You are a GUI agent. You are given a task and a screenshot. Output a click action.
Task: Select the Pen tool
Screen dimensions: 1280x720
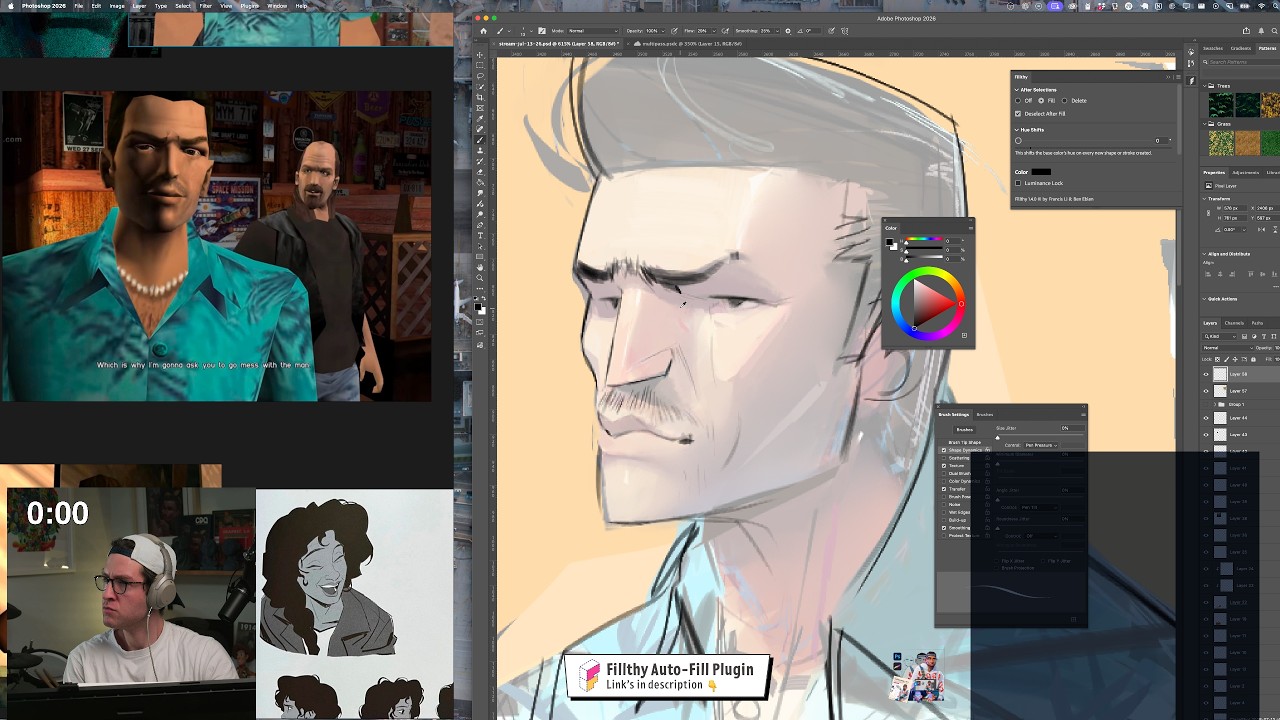480,225
